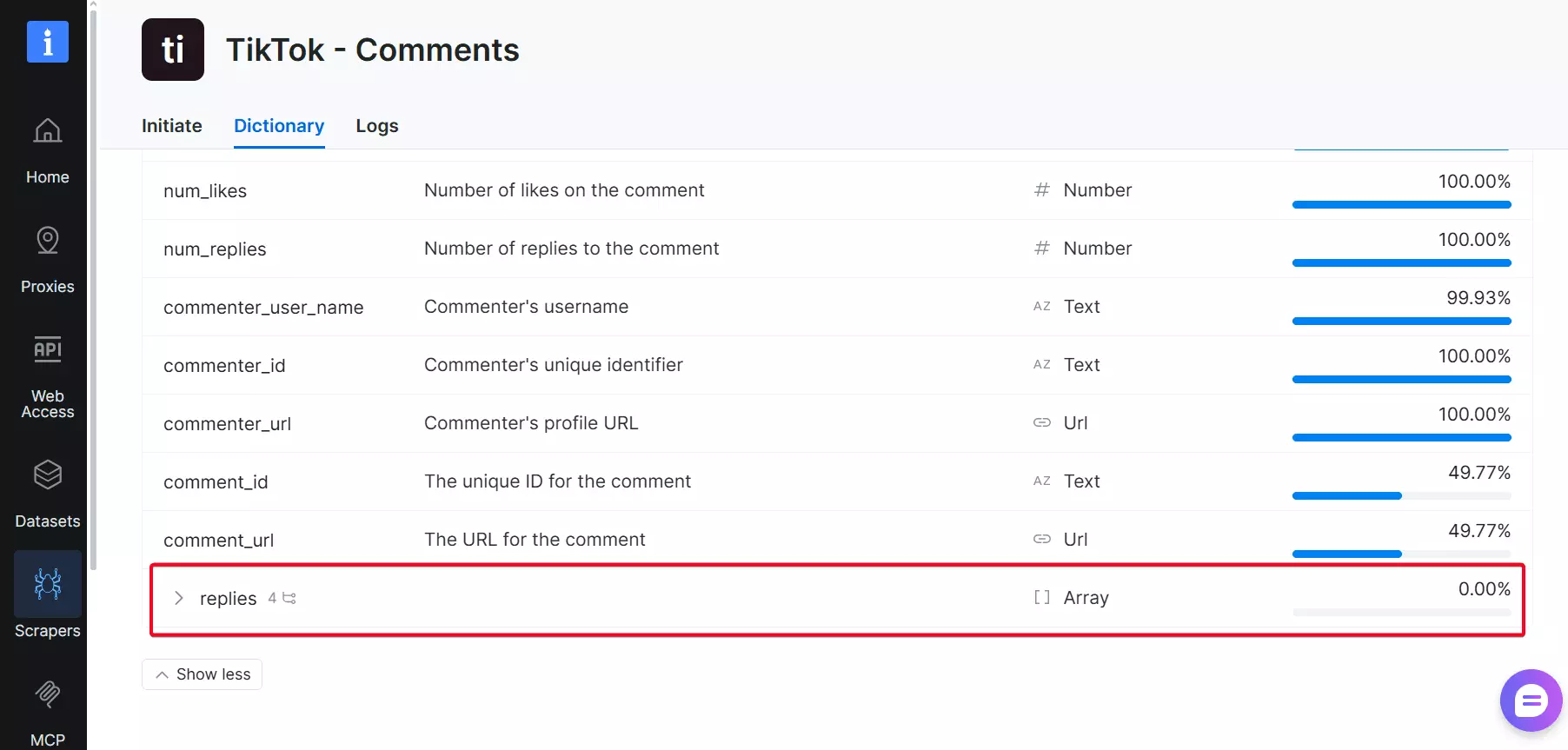The width and height of the screenshot is (1568, 750).
Task: Expand the replies field row
Action: coord(179,598)
